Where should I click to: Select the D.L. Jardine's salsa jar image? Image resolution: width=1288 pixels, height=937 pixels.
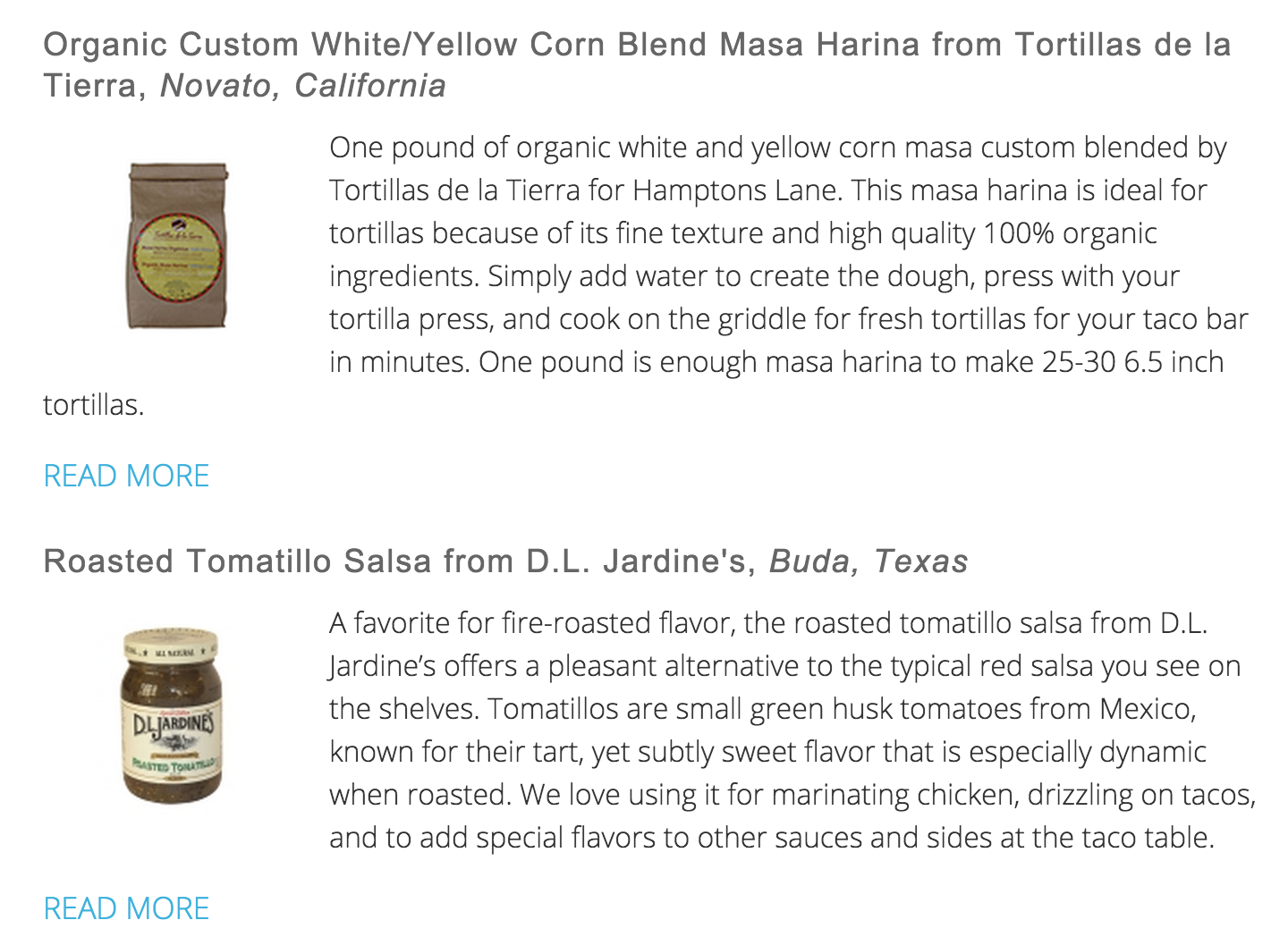pos(170,715)
